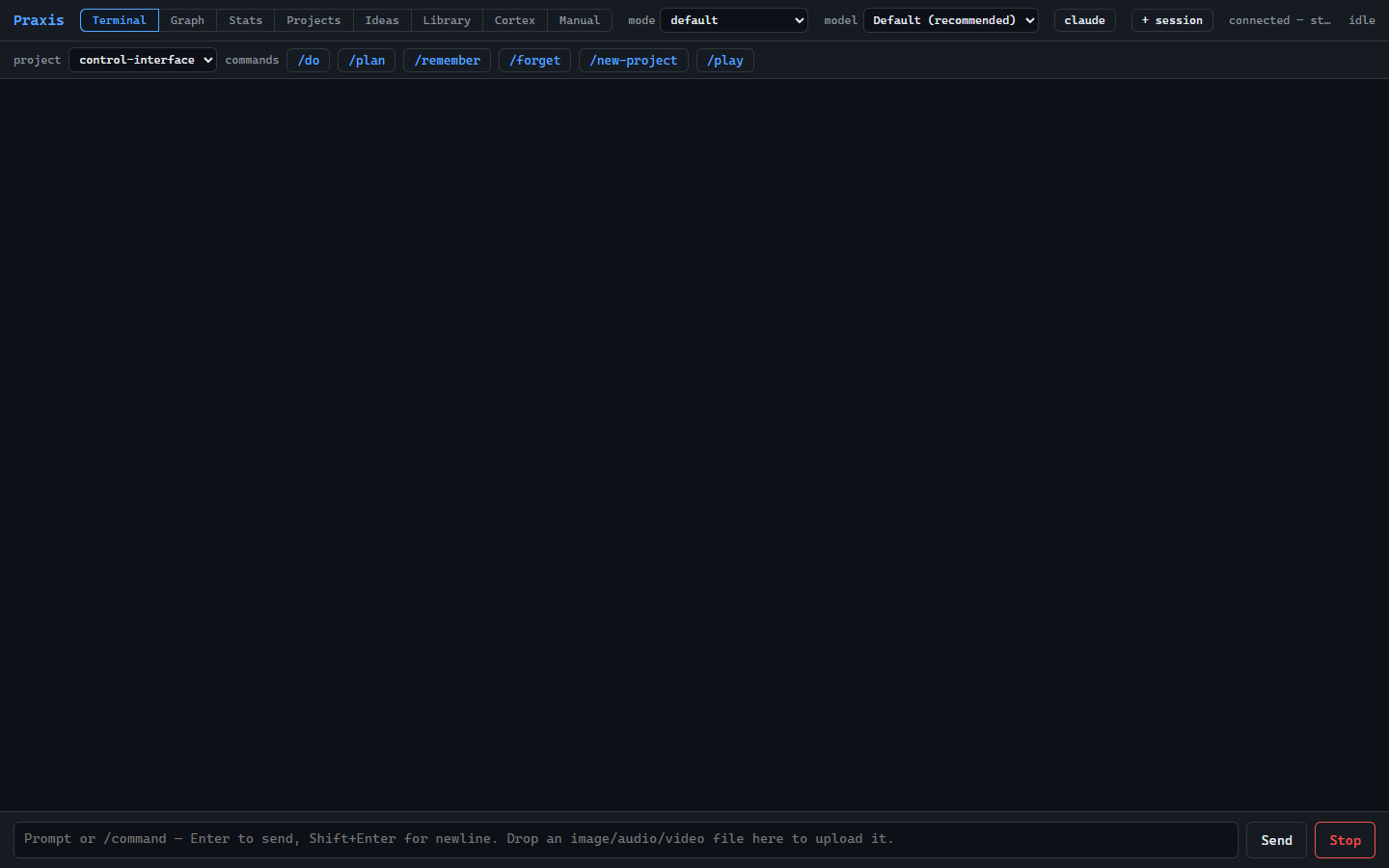Insert the /forget command
The width and height of the screenshot is (1389, 868).
[x=535, y=60]
